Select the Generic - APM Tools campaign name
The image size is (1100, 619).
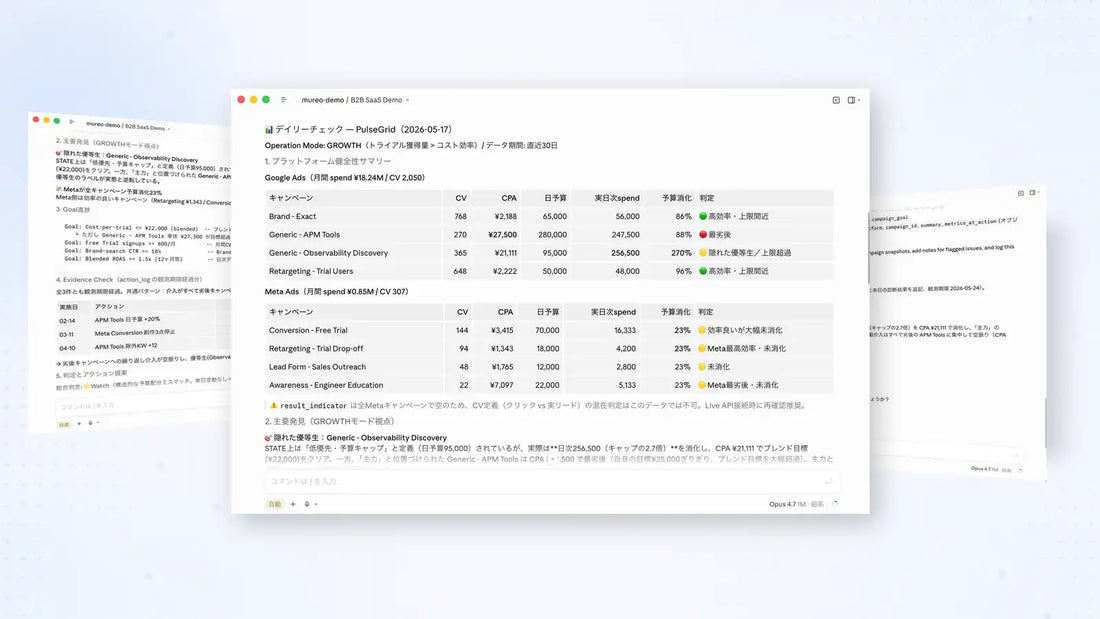click(304, 234)
